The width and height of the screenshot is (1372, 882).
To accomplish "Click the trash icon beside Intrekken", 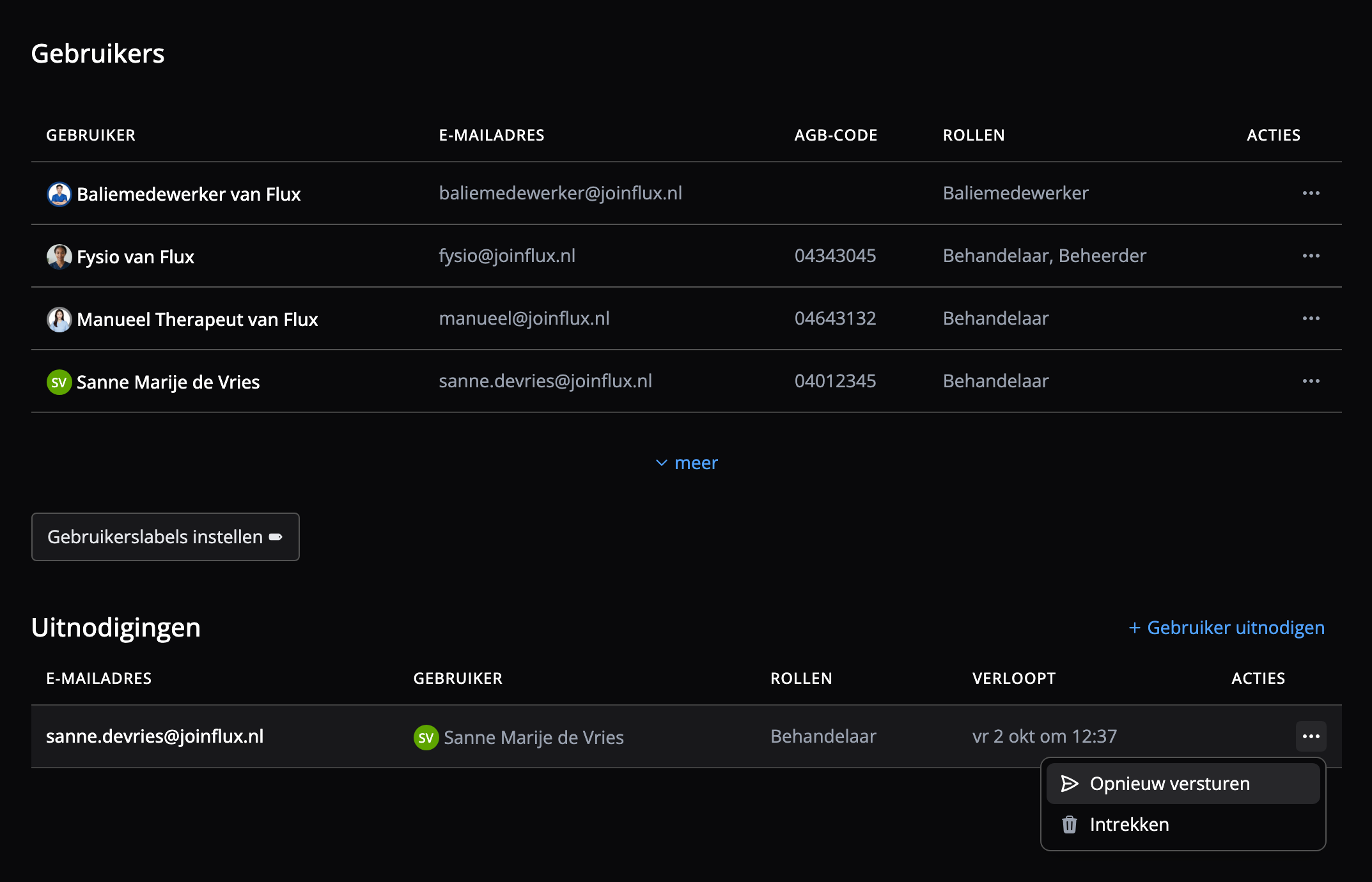I will click(1070, 824).
